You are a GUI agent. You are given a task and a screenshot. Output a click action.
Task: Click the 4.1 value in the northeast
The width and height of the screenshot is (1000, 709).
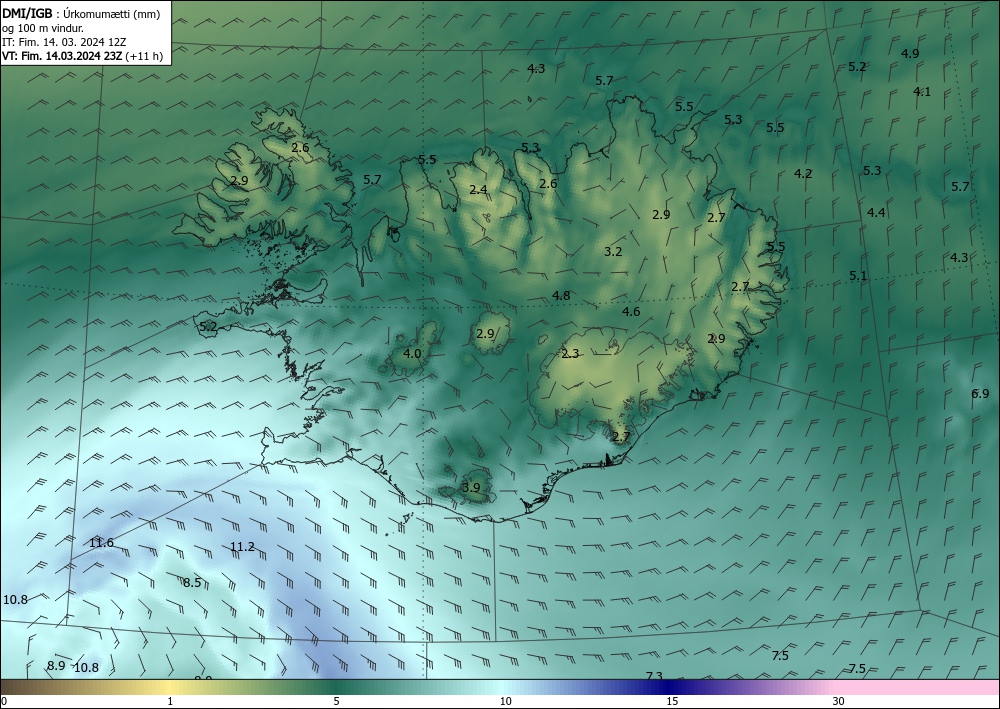(x=922, y=92)
